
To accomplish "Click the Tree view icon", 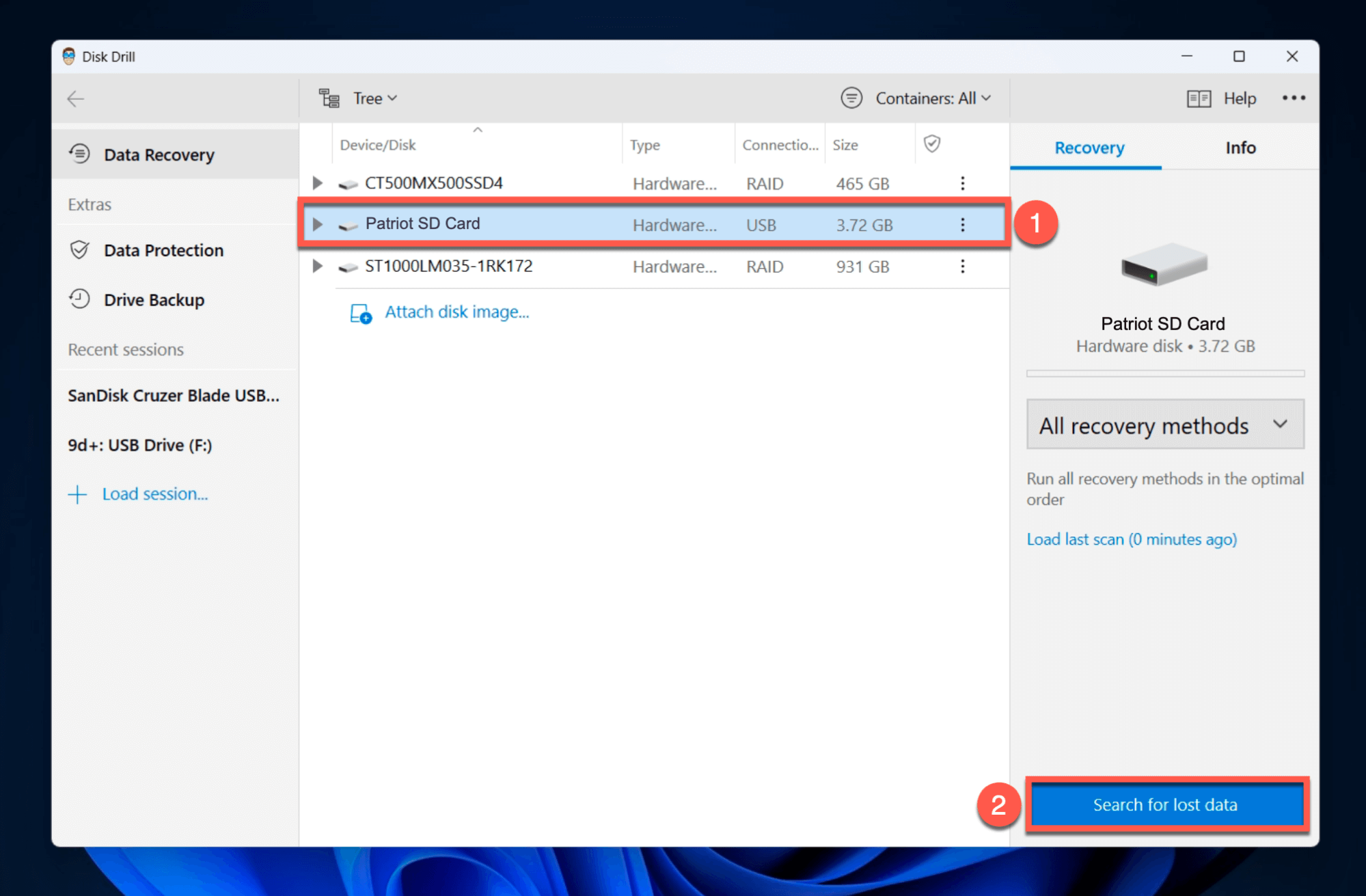I will pyautogui.click(x=329, y=98).
